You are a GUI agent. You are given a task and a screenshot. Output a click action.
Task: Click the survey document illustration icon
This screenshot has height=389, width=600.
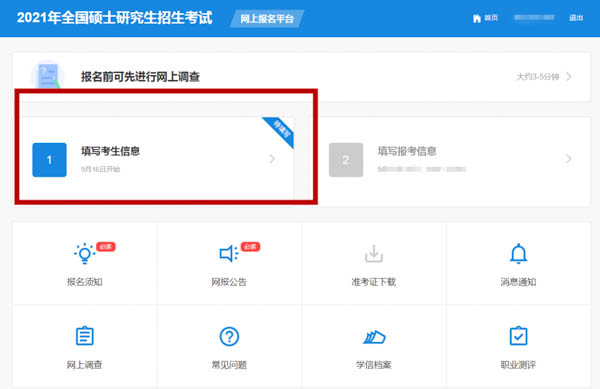click(x=48, y=75)
